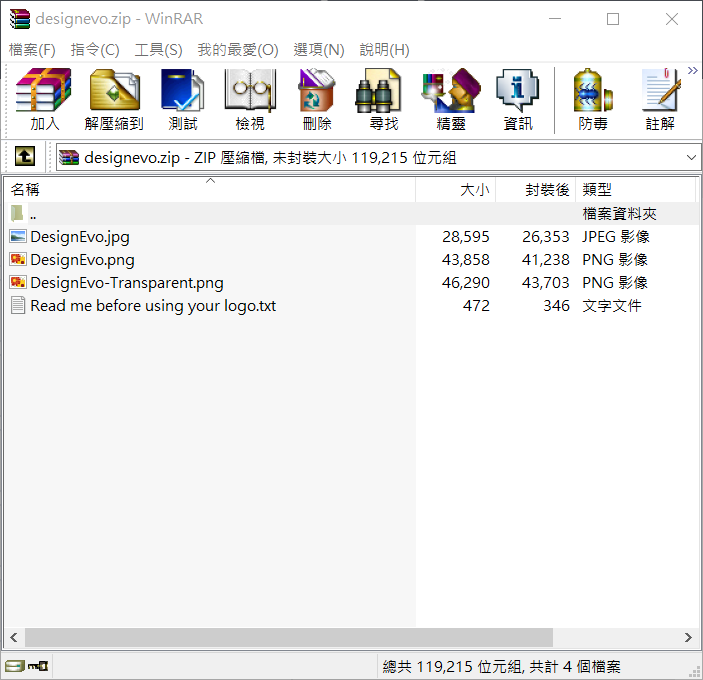The height and width of the screenshot is (680, 703).
Task: Open the 註解 (Comment) icon
Action: (661, 90)
